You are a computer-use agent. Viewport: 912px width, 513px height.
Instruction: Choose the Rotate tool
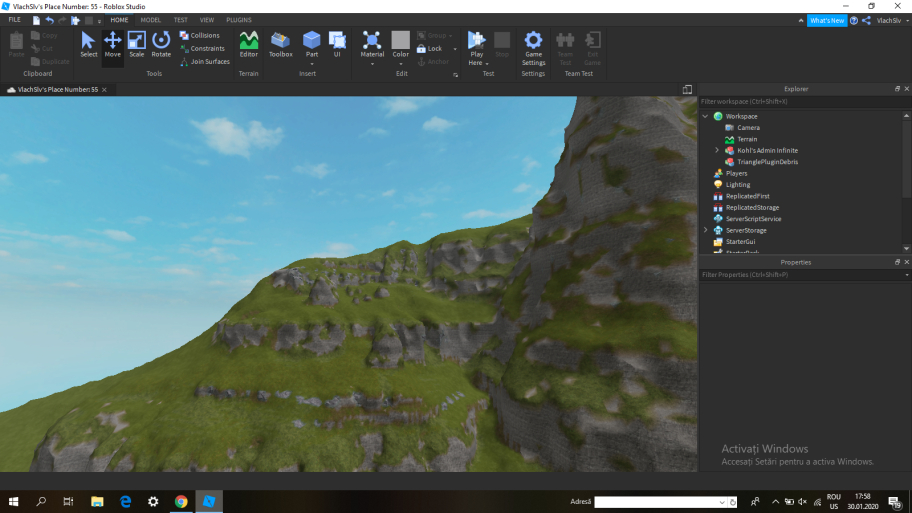[161, 44]
